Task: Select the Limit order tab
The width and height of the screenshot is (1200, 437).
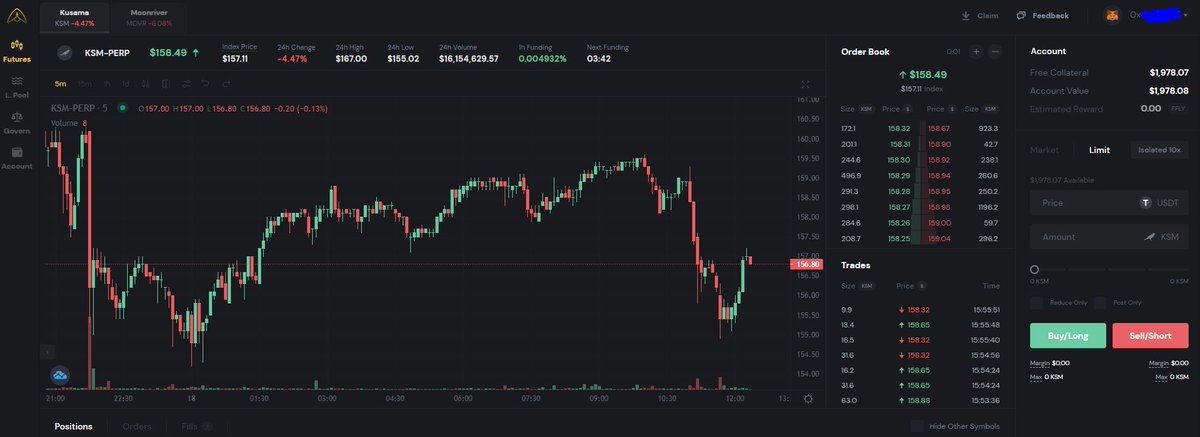Action: (1099, 150)
